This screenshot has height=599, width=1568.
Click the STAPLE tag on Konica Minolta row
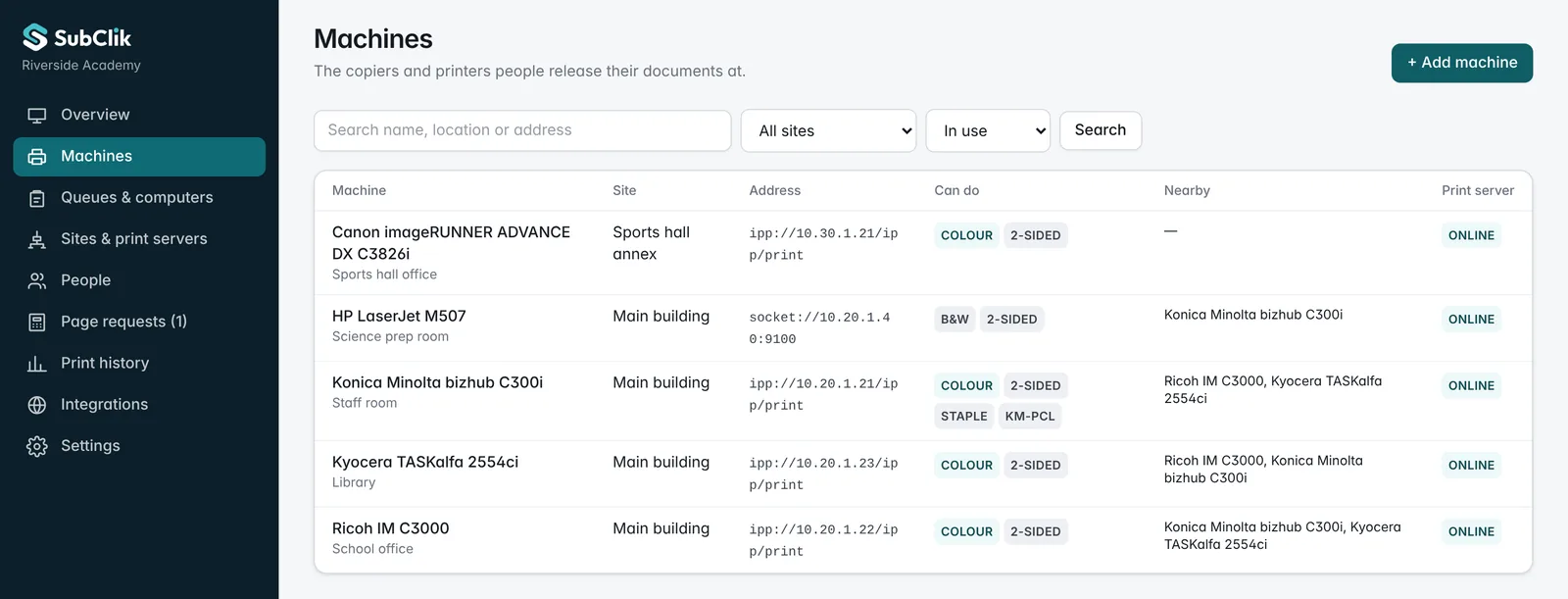[964, 417]
